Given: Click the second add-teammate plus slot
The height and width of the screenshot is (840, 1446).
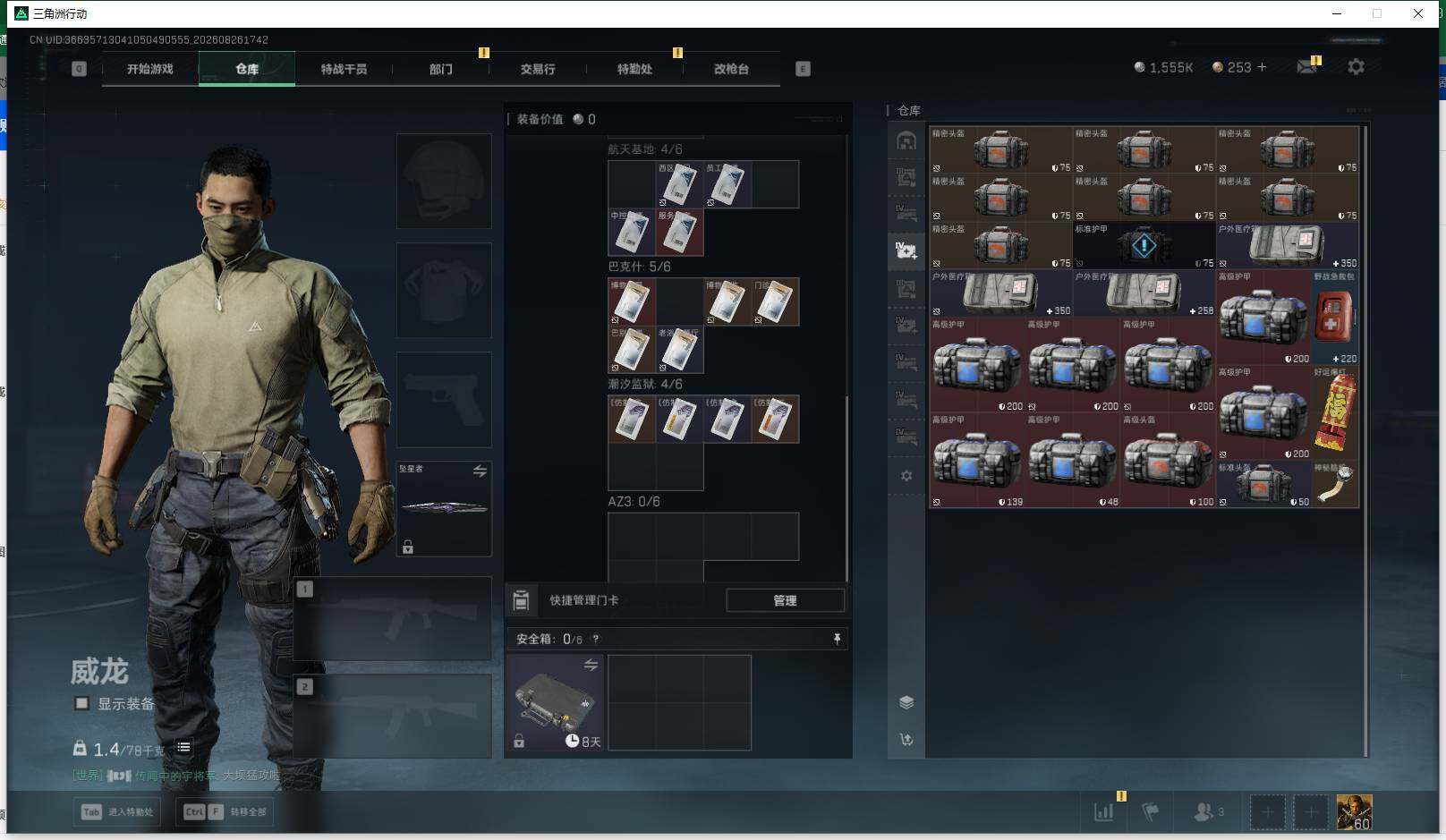Looking at the screenshot, I should click(x=1310, y=812).
